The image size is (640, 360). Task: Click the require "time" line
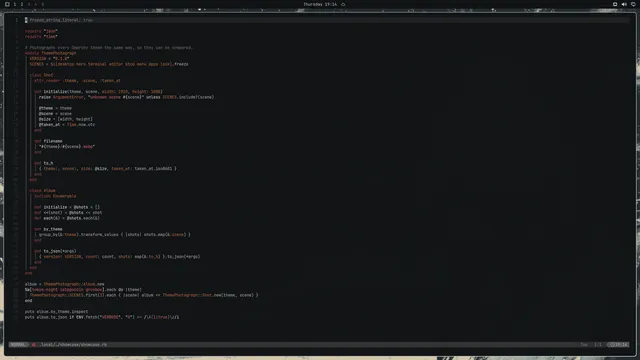(x=41, y=36)
